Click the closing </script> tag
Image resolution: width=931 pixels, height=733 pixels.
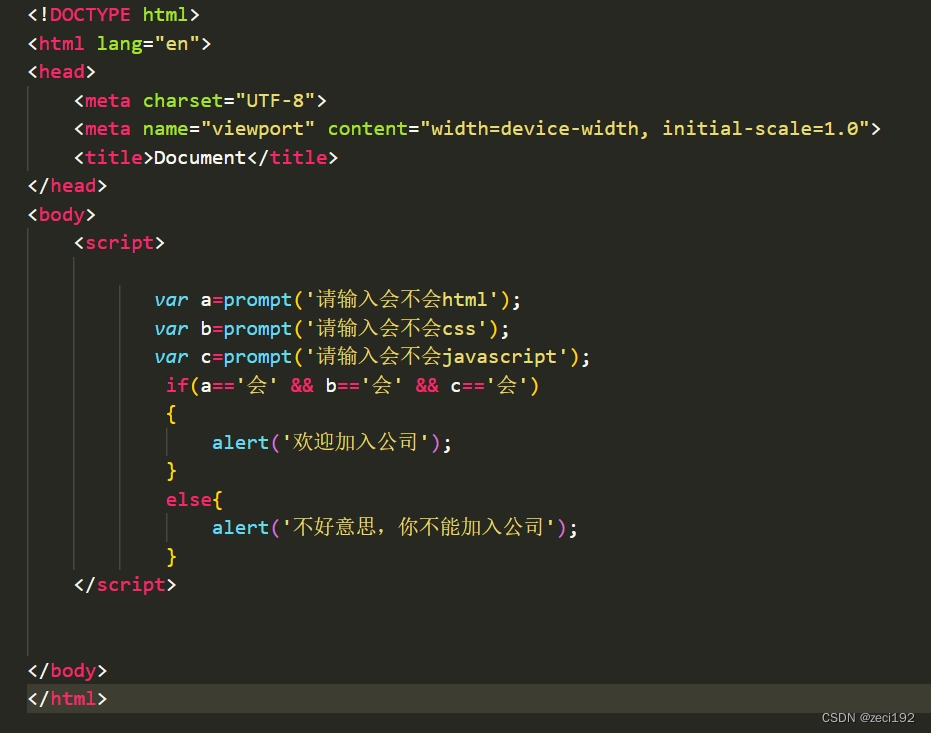coord(125,585)
